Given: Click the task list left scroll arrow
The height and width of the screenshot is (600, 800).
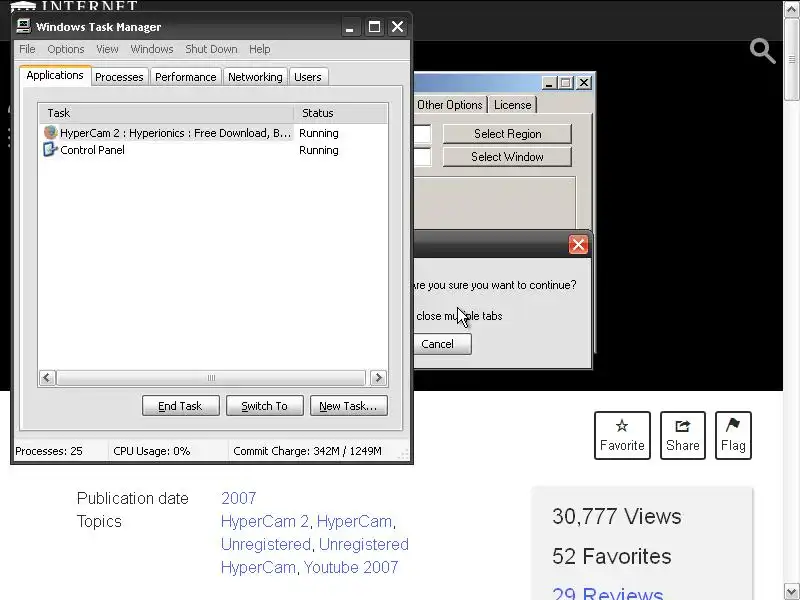Looking at the screenshot, I should (47, 378).
